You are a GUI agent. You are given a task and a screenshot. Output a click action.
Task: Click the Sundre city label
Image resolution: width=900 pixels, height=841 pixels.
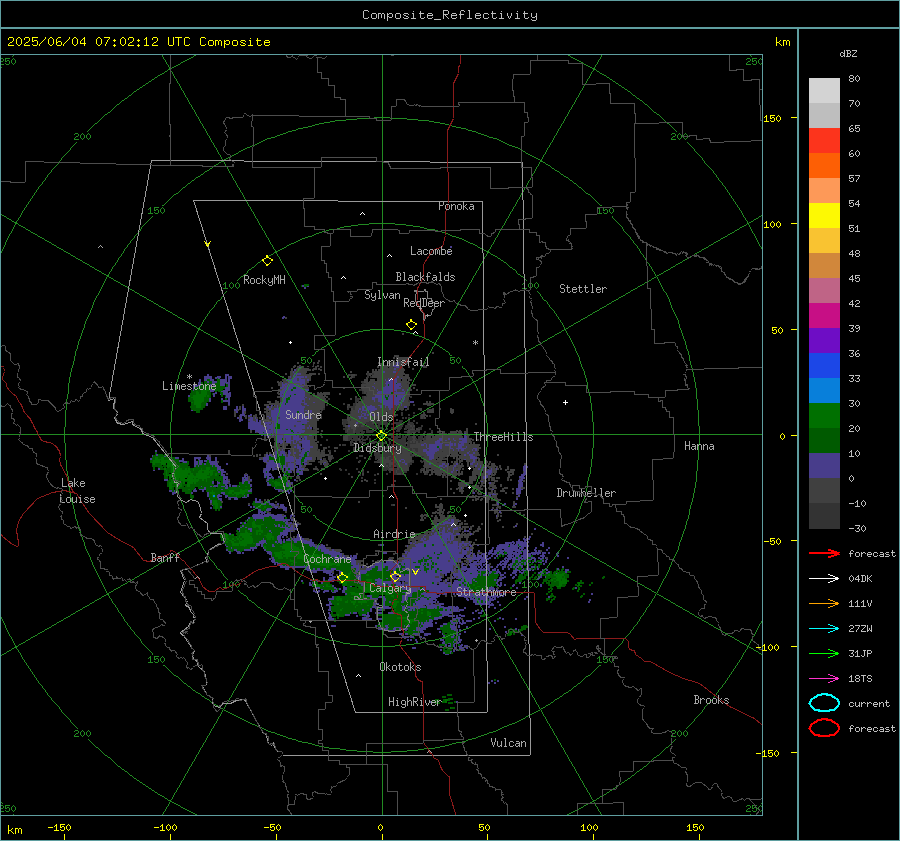[x=303, y=414]
